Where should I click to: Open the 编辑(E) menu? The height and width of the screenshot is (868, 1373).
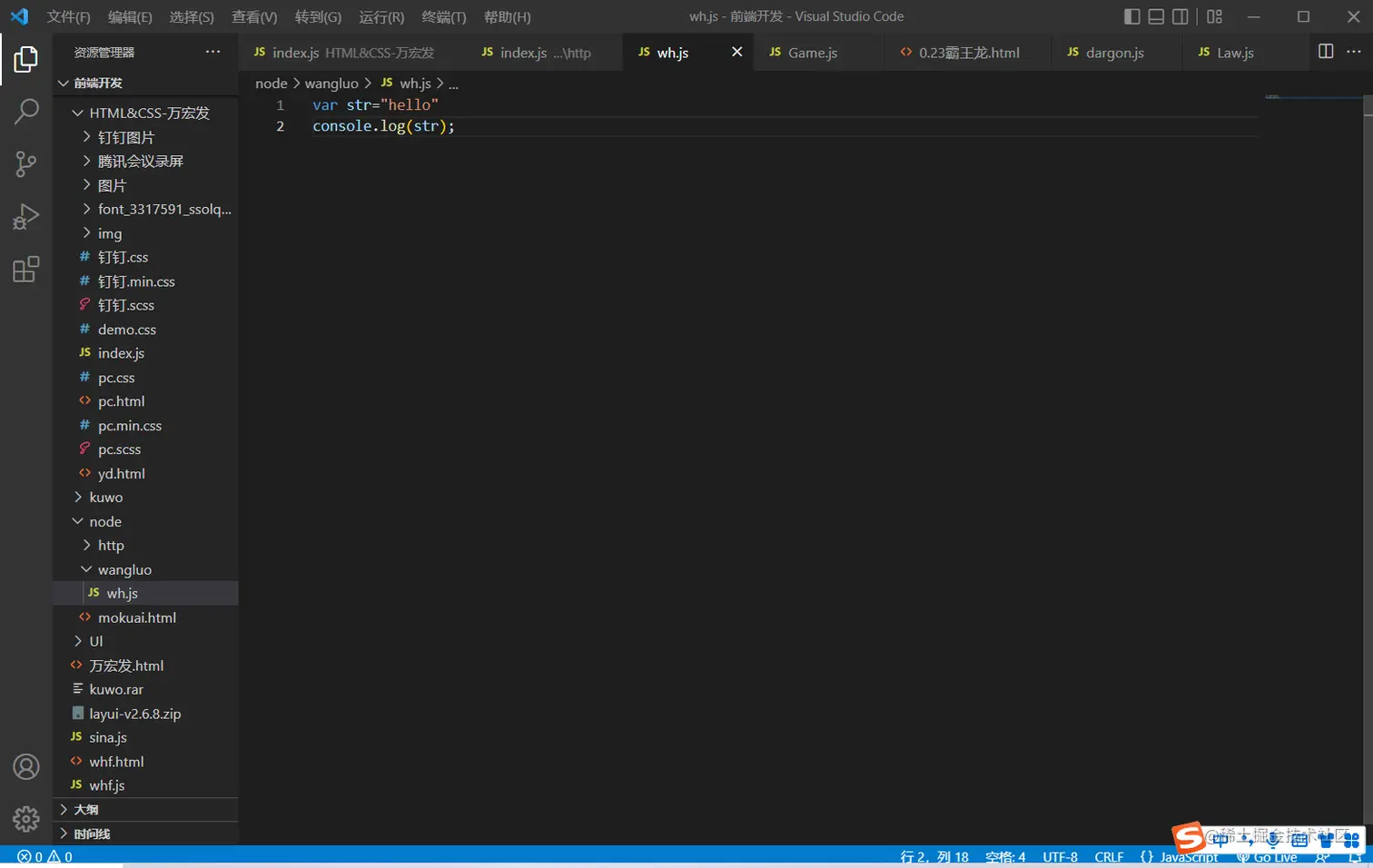pyautogui.click(x=130, y=16)
